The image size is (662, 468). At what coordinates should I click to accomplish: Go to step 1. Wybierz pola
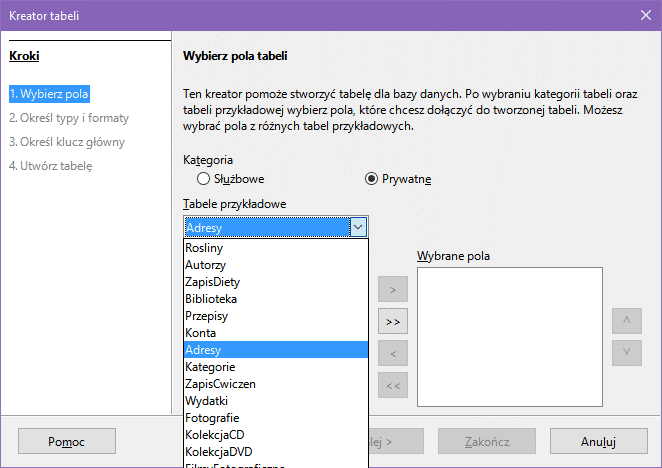(x=48, y=94)
